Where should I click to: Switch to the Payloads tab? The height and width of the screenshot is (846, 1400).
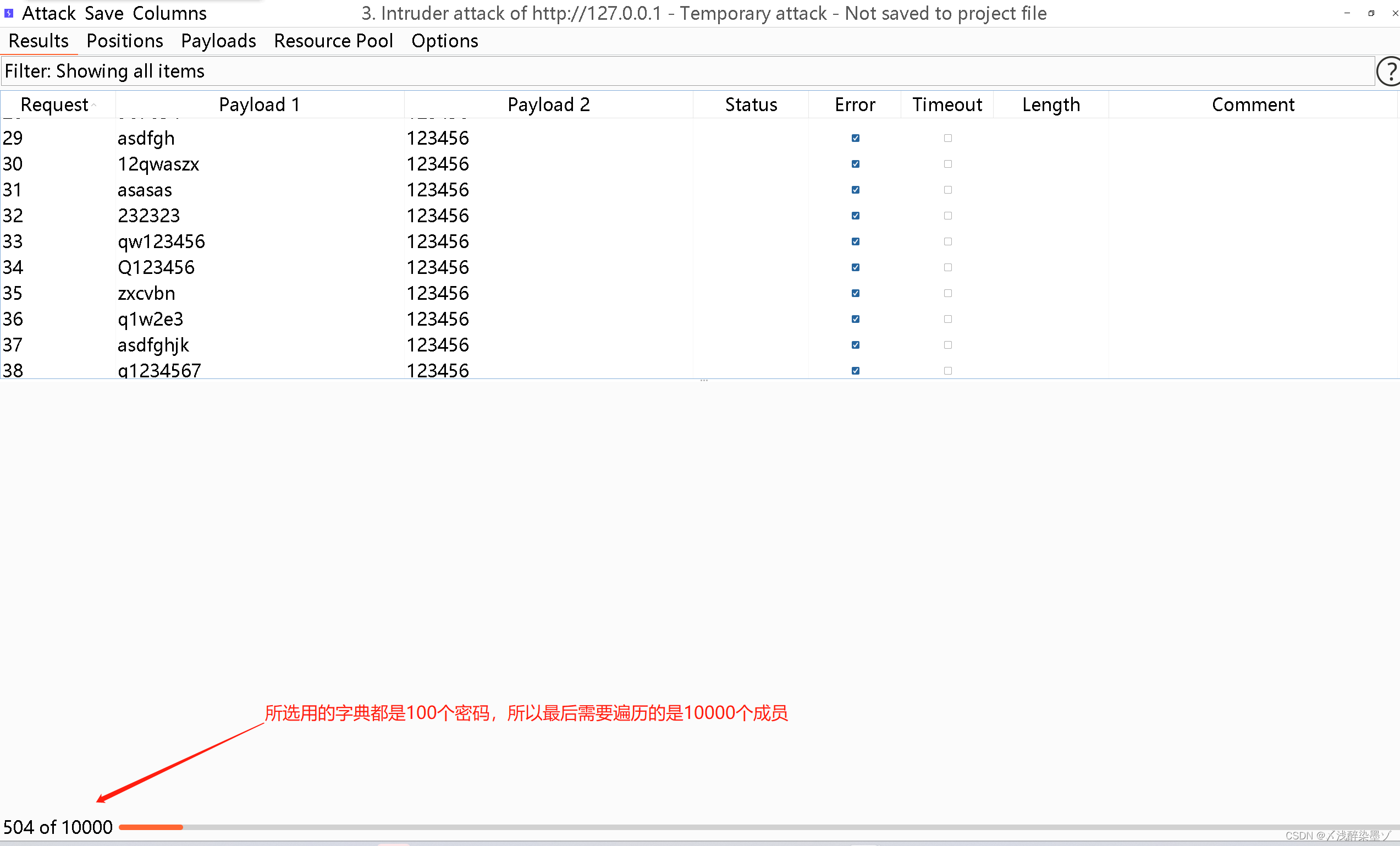point(218,41)
